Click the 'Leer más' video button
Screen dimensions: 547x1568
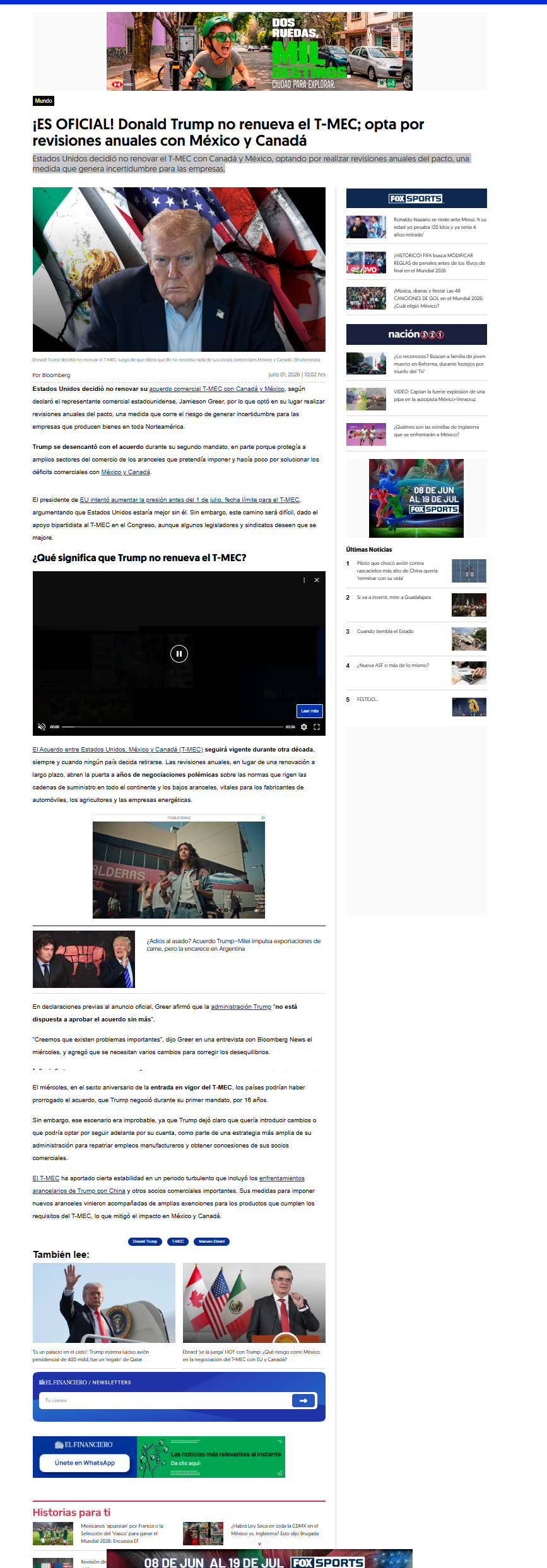pos(310,711)
